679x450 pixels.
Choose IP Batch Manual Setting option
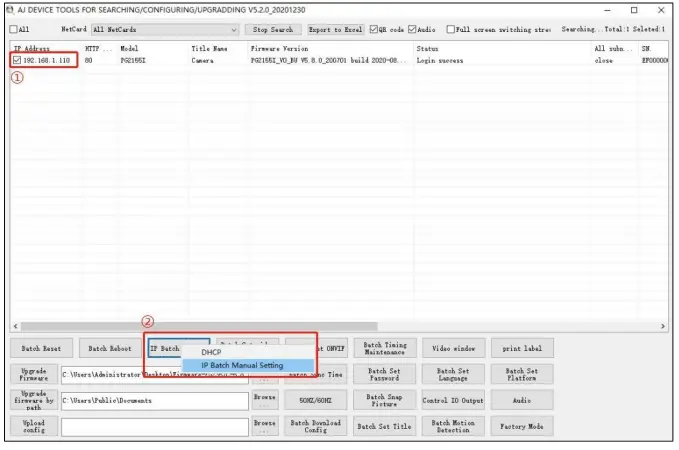(248, 365)
